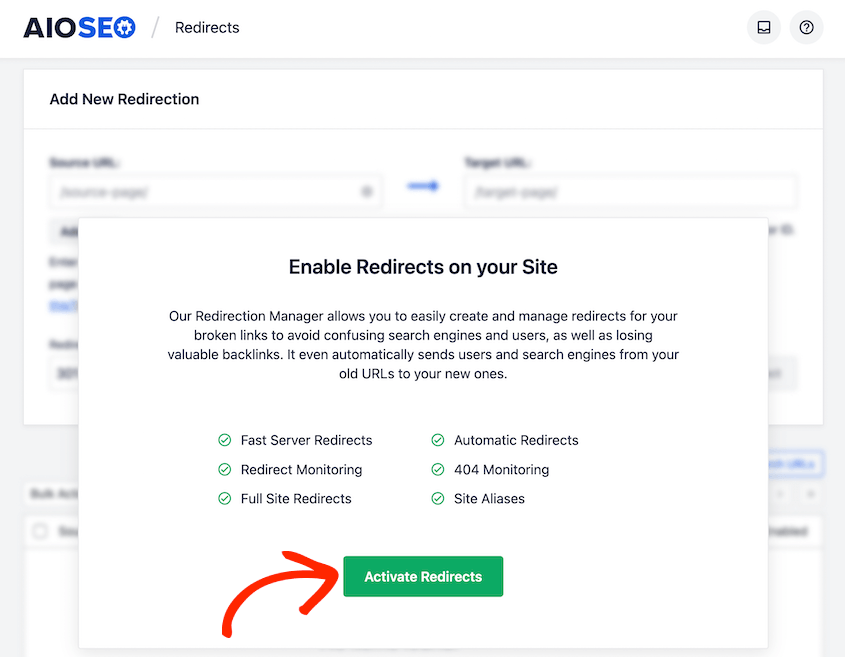Click the checkmark beside Automatic Redirects
The width and height of the screenshot is (845, 657).
tap(437, 440)
